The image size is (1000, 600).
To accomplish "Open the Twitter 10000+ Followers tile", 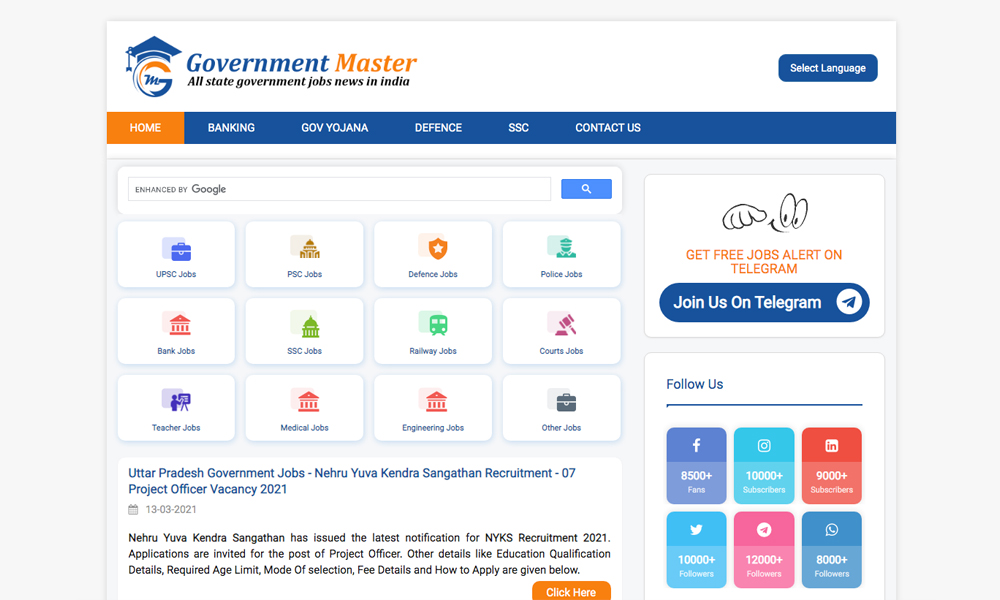I will [x=696, y=550].
